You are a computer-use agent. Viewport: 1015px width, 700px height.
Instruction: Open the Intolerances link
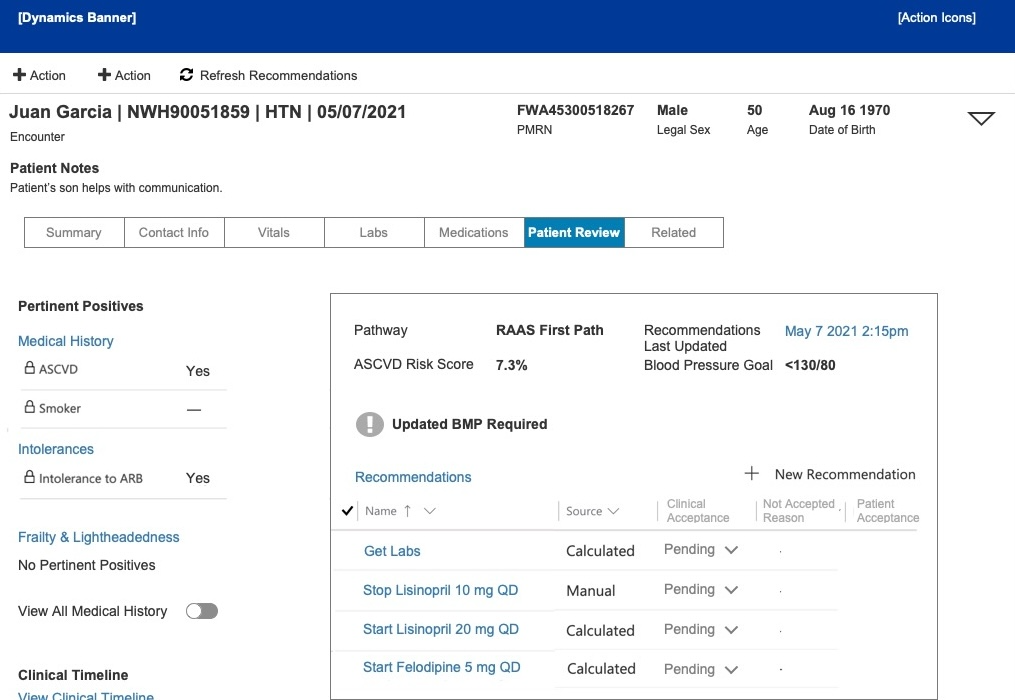point(56,449)
